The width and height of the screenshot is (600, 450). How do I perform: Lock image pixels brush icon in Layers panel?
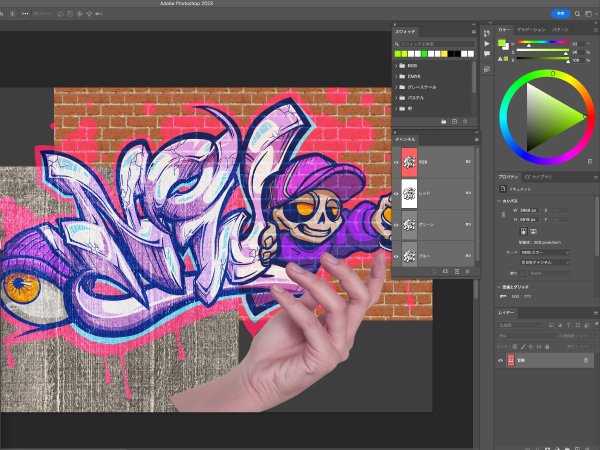(523, 346)
